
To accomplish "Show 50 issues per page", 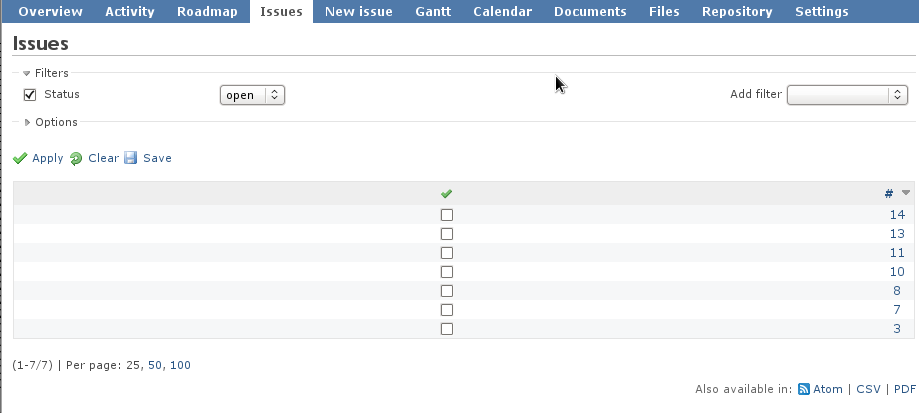I will pyautogui.click(x=155, y=366).
